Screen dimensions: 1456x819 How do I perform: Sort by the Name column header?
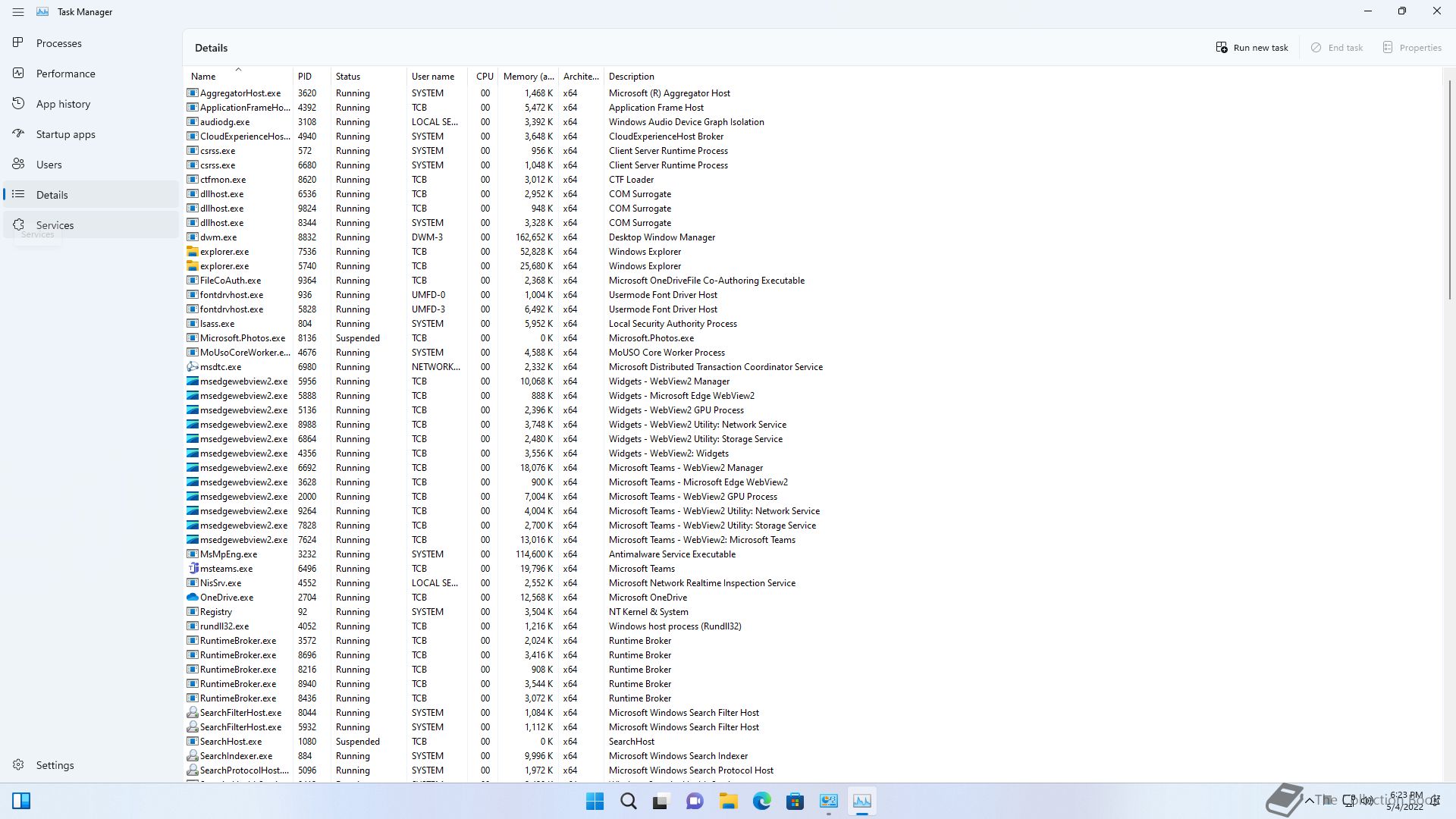point(238,77)
